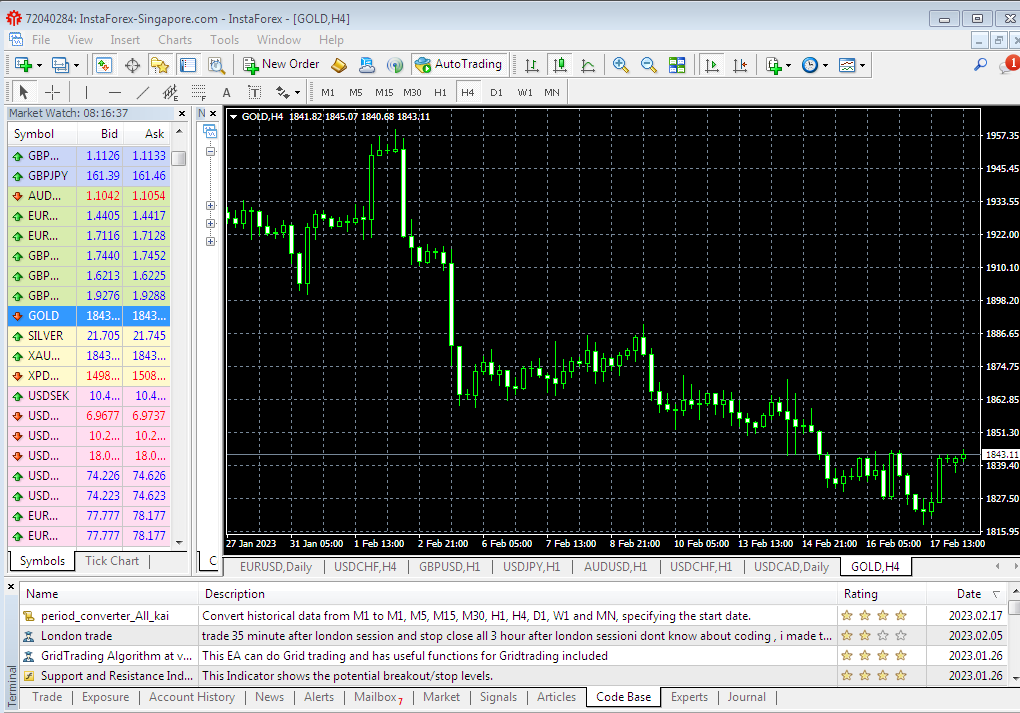Open the USDJPY,H1 chart tab
Viewport: 1020px width, 713px height.
click(531, 567)
